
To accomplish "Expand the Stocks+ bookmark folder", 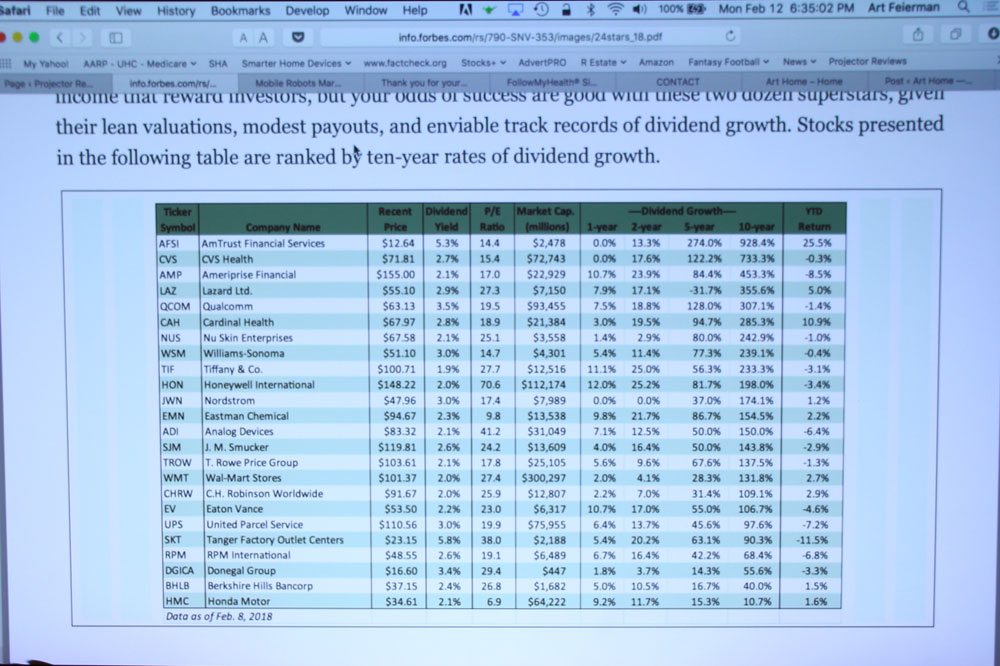I will point(483,63).
